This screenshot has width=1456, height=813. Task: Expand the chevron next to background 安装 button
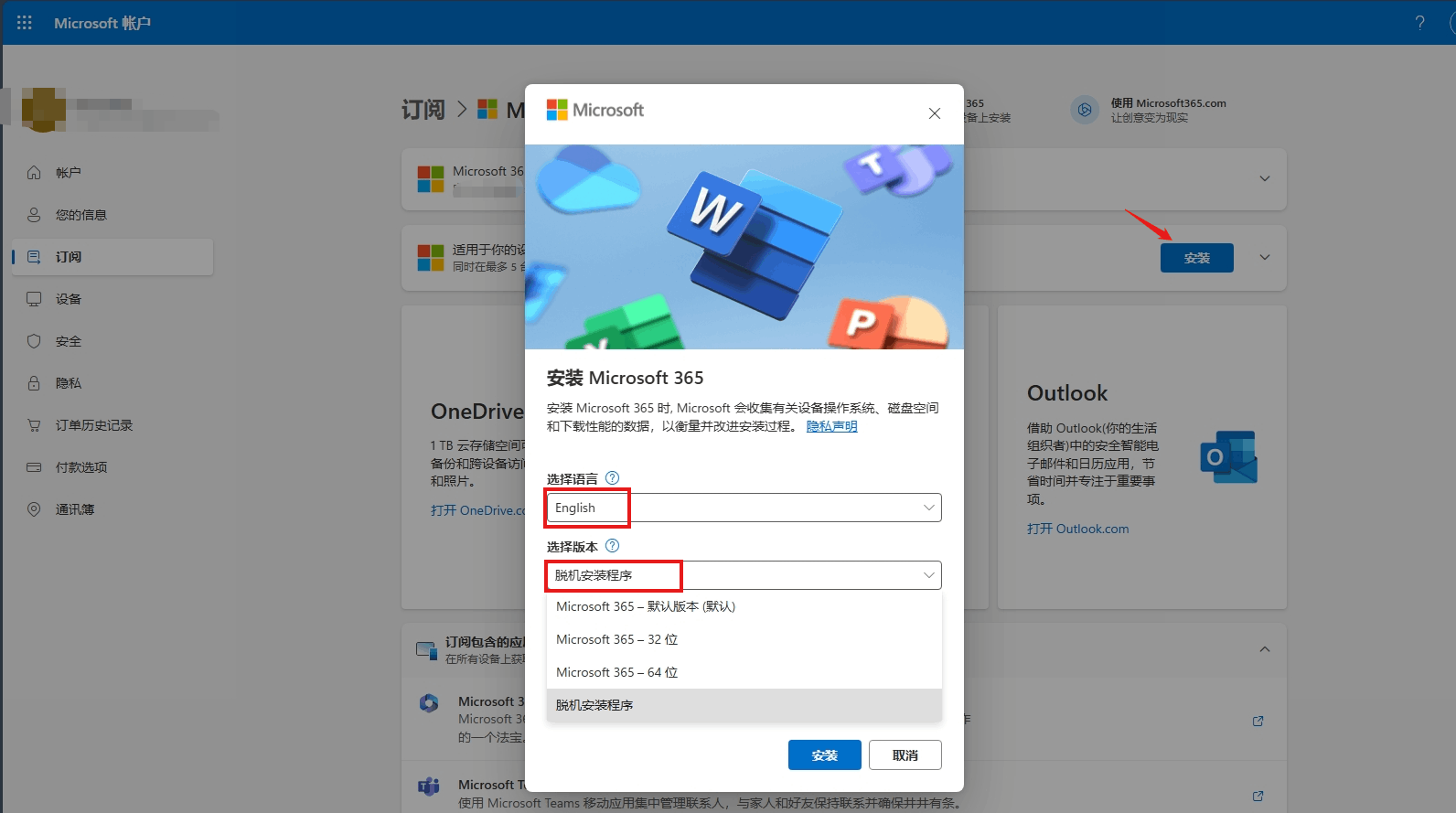pos(1265,257)
